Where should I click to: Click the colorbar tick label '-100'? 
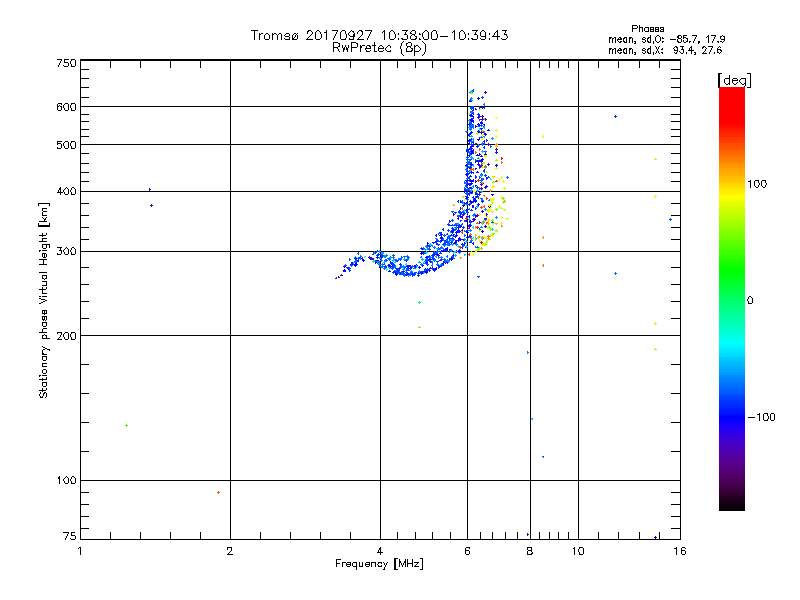pos(761,417)
